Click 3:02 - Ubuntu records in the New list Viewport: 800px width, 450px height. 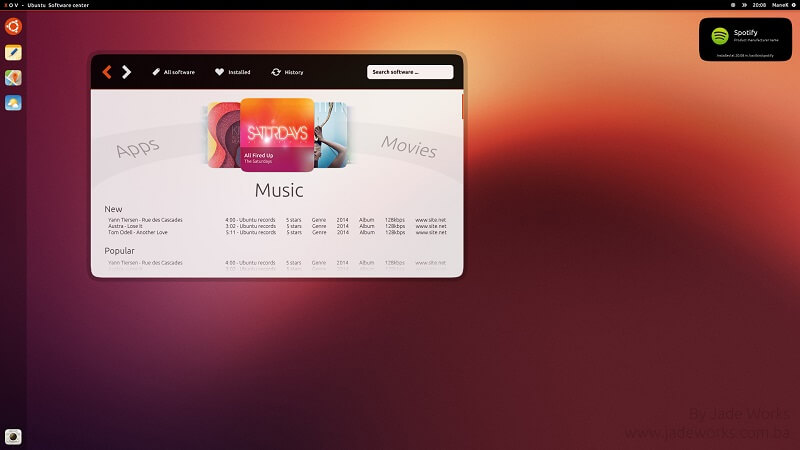[250, 226]
